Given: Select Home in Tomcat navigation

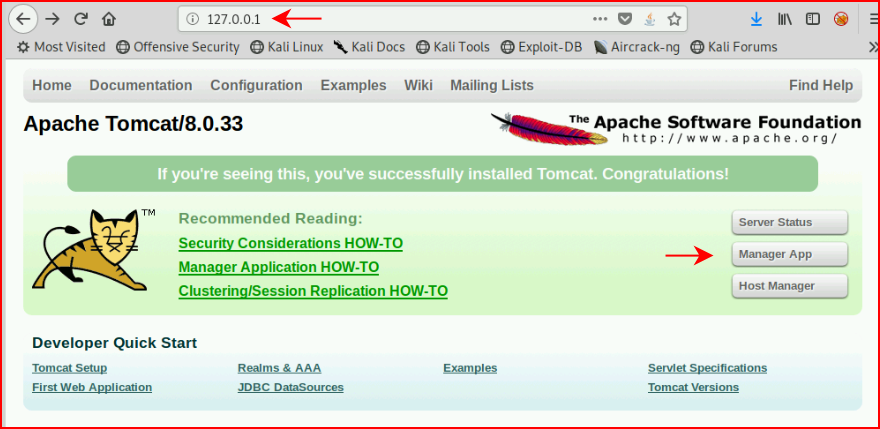Looking at the screenshot, I should (52, 85).
